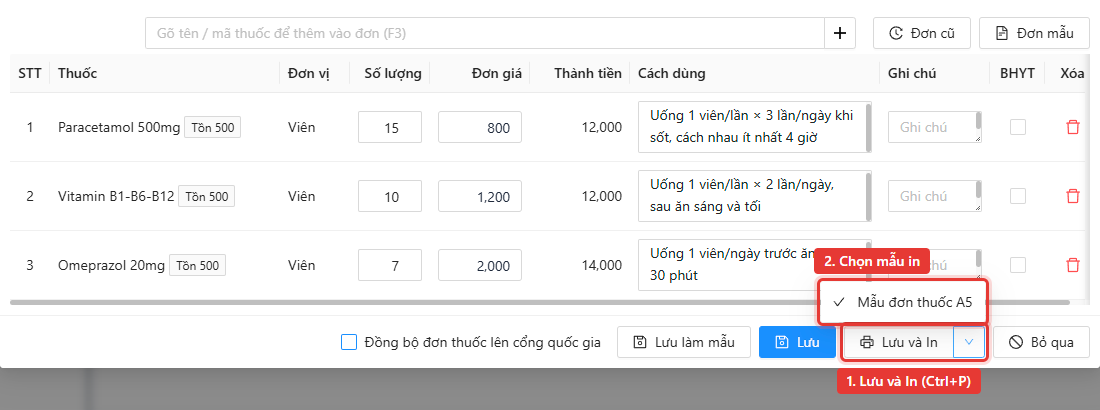Click the horizontal scrollbar under the table
The image size is (1100, 410).
[x=539, y=303]
